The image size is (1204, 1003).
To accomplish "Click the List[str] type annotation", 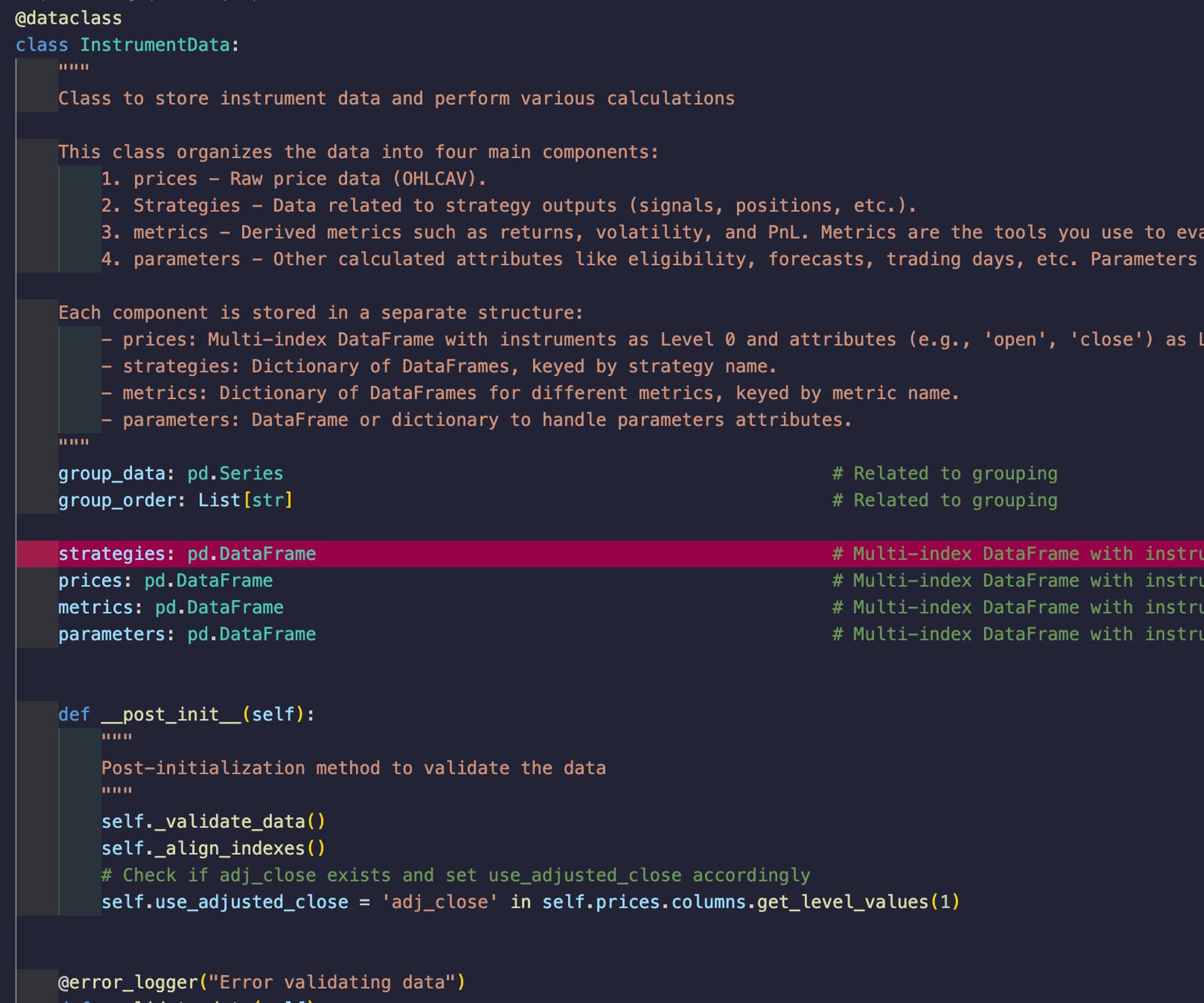I will point(246,500).
